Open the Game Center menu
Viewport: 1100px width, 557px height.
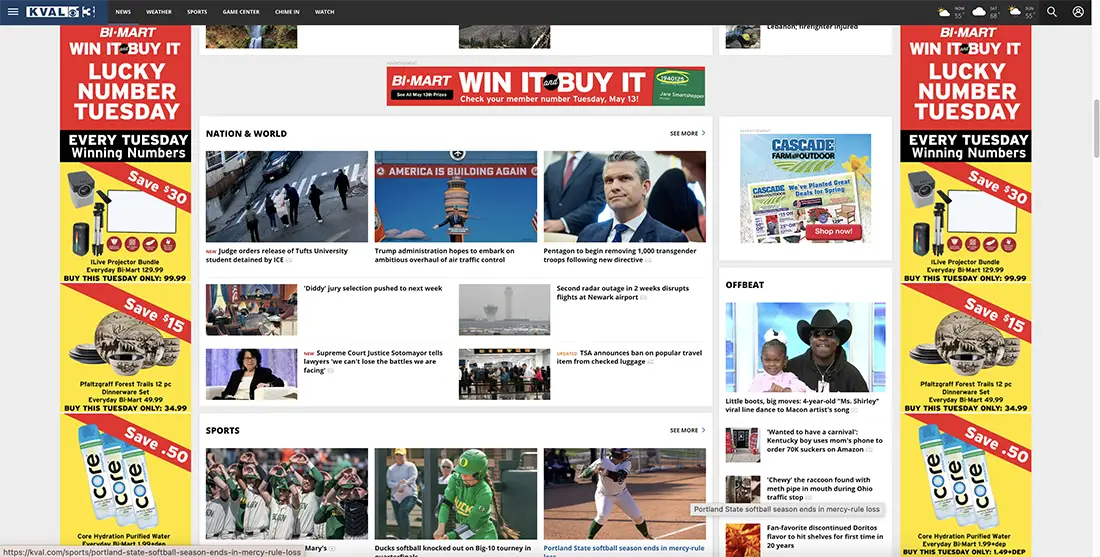coord(241,12)
